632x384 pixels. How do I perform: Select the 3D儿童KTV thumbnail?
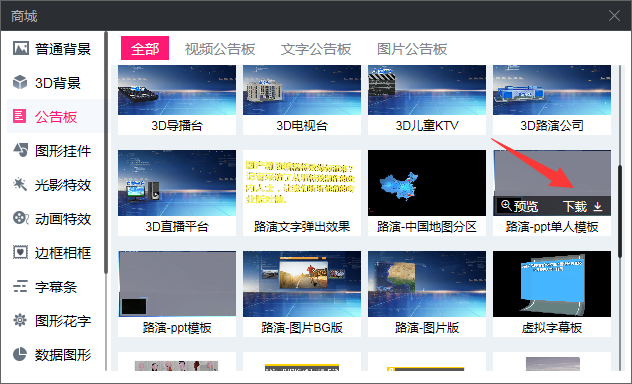tap(427, 90)
